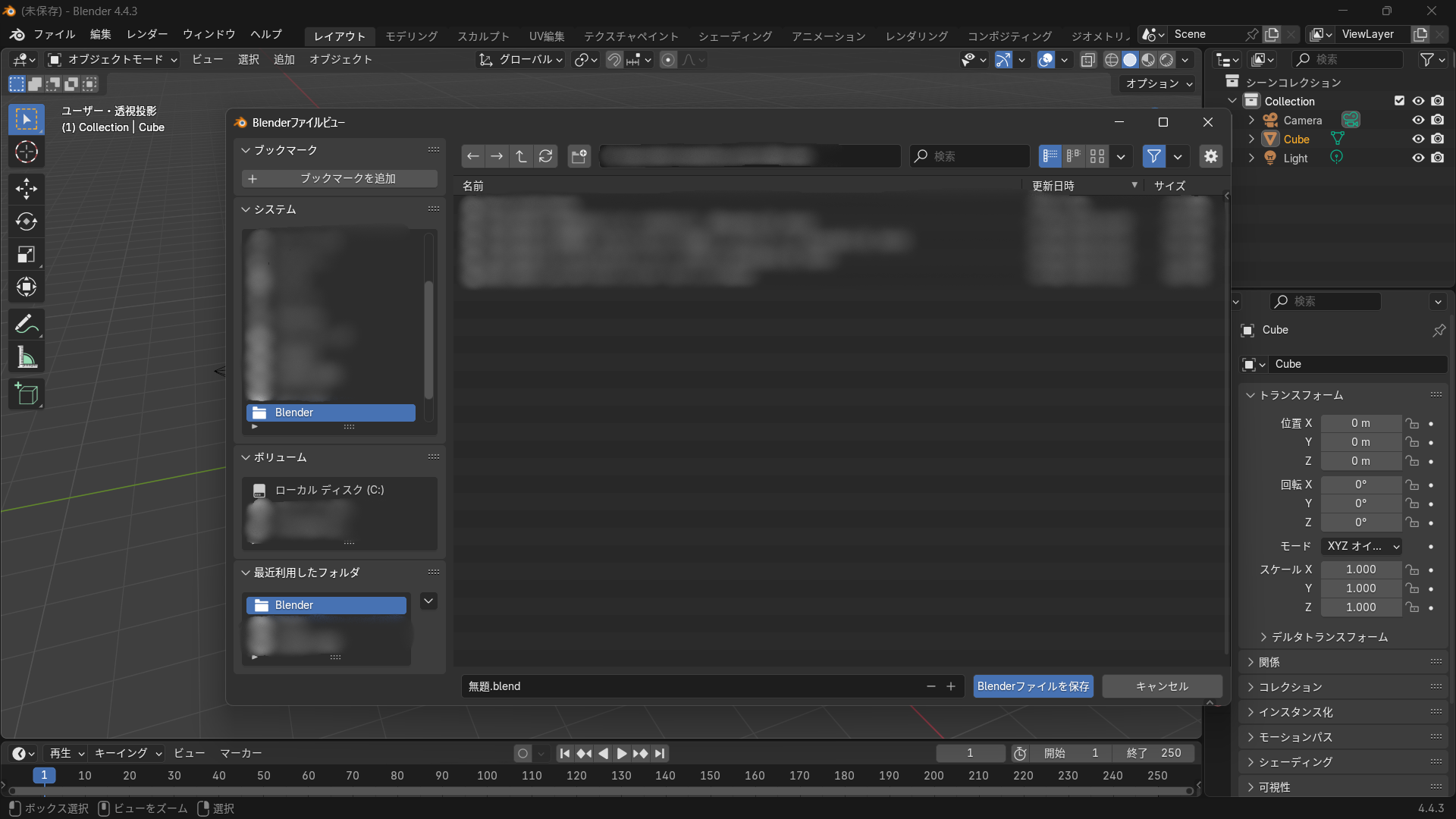Select the Measure tool
The image size is (1456, 819).
[x=27, y=357]
